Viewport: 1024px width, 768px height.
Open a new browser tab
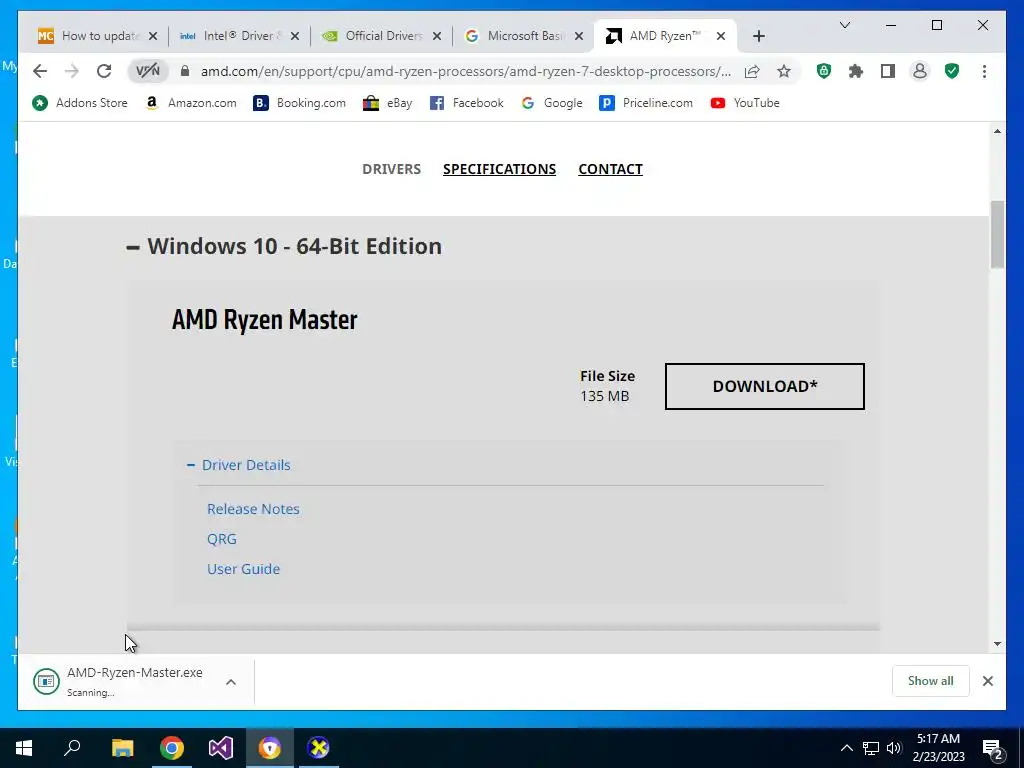click(x=758, y=36)
